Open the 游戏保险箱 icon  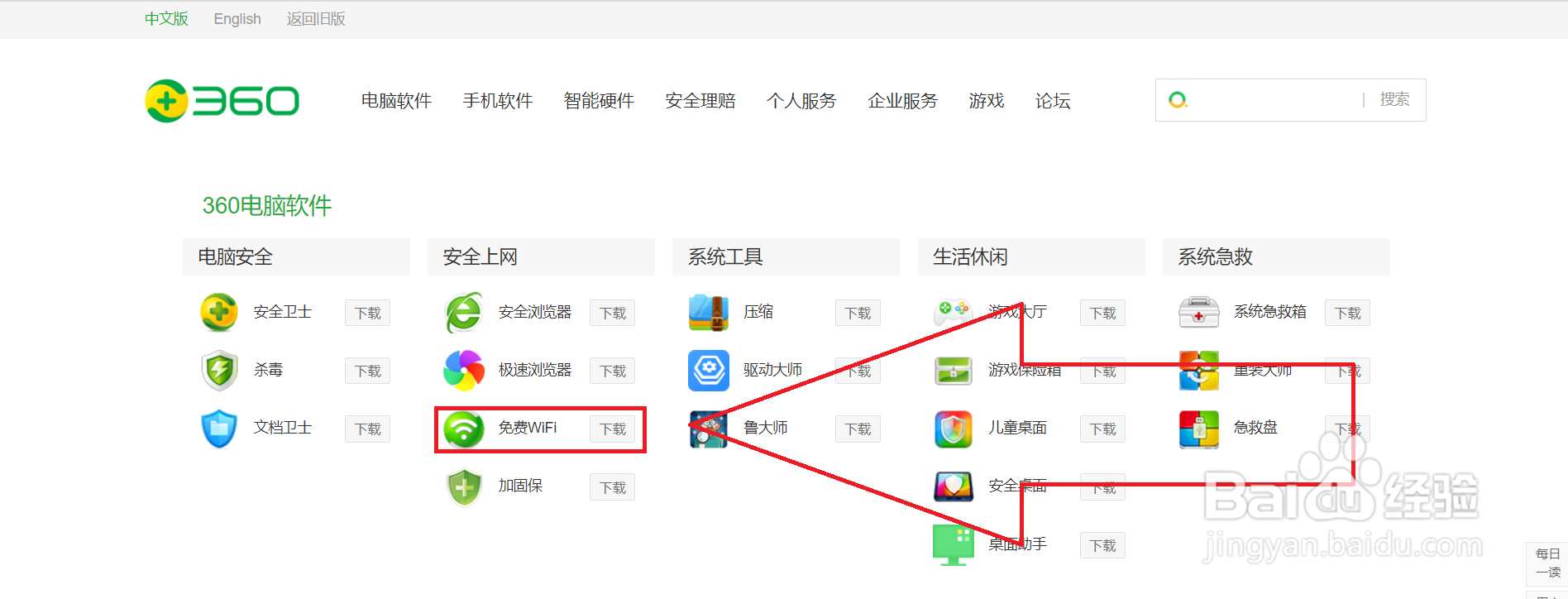point(954,371)
